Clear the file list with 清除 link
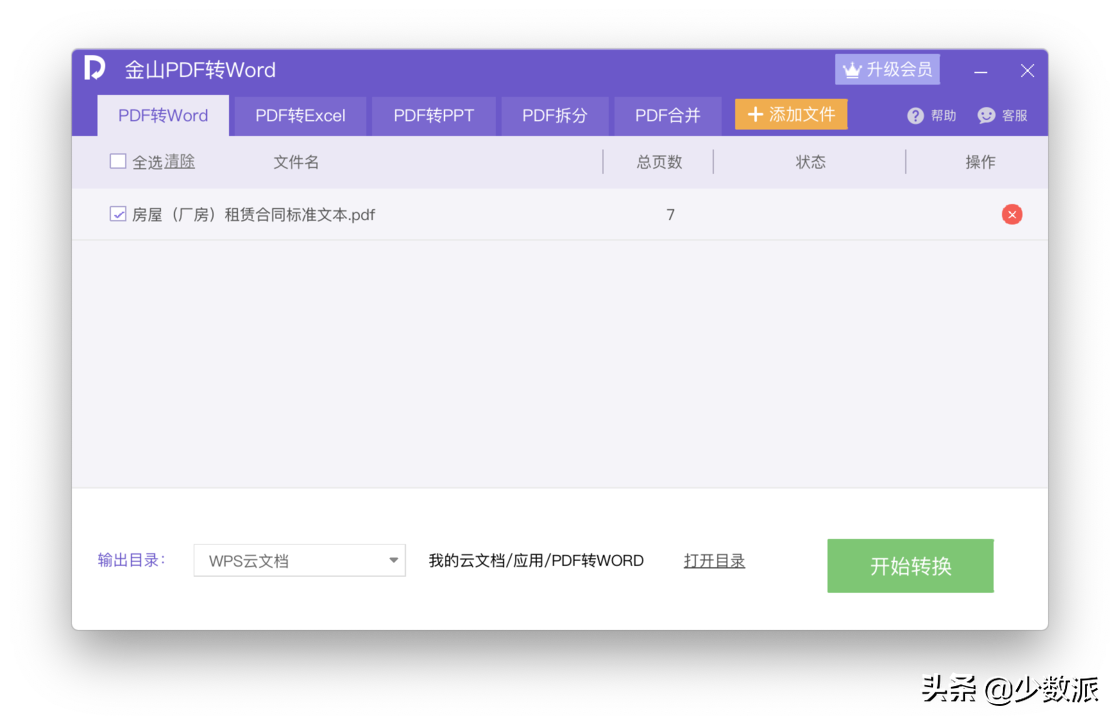 coord(179,162)
